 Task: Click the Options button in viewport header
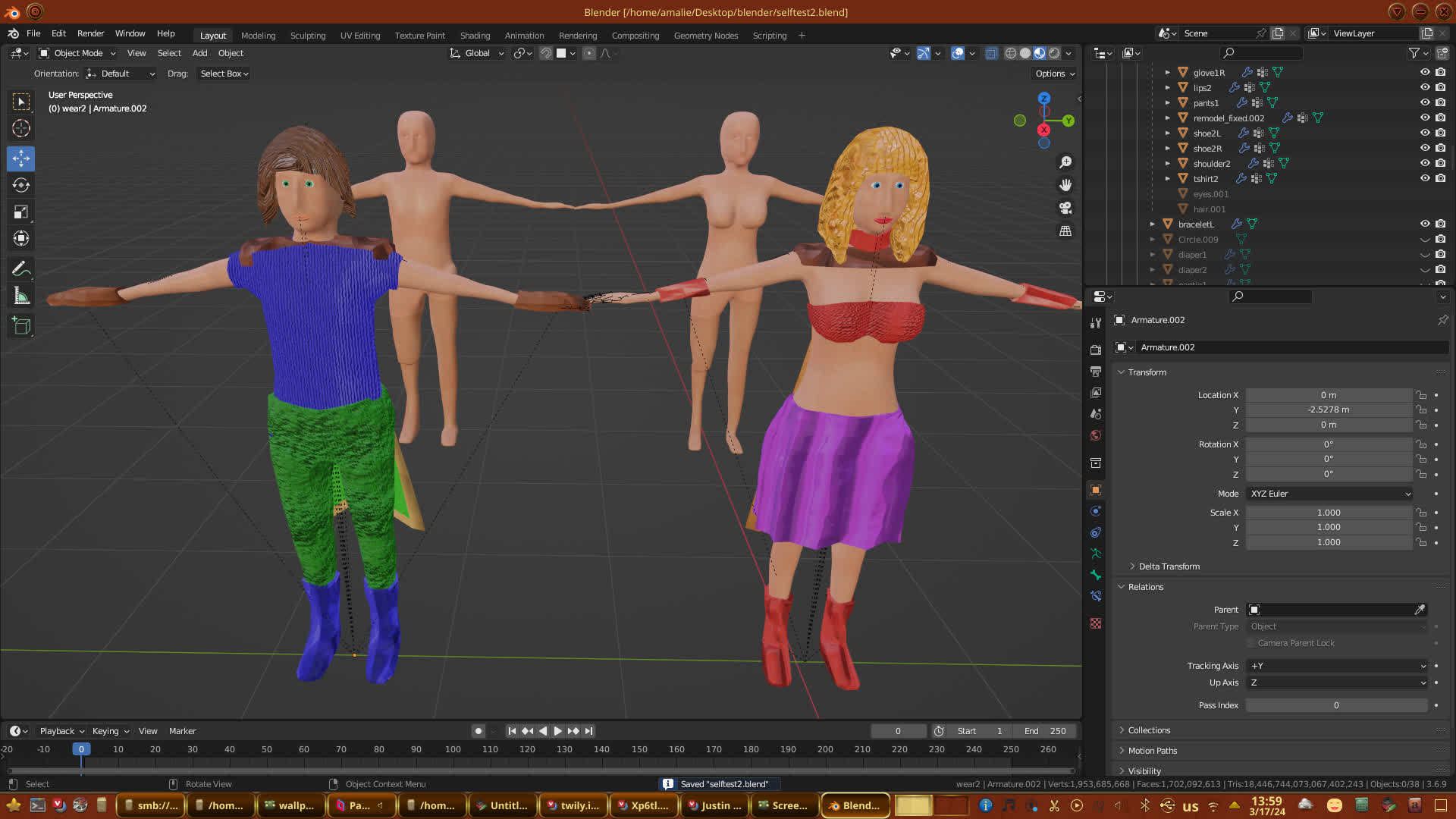click(x=1055, y=74)
